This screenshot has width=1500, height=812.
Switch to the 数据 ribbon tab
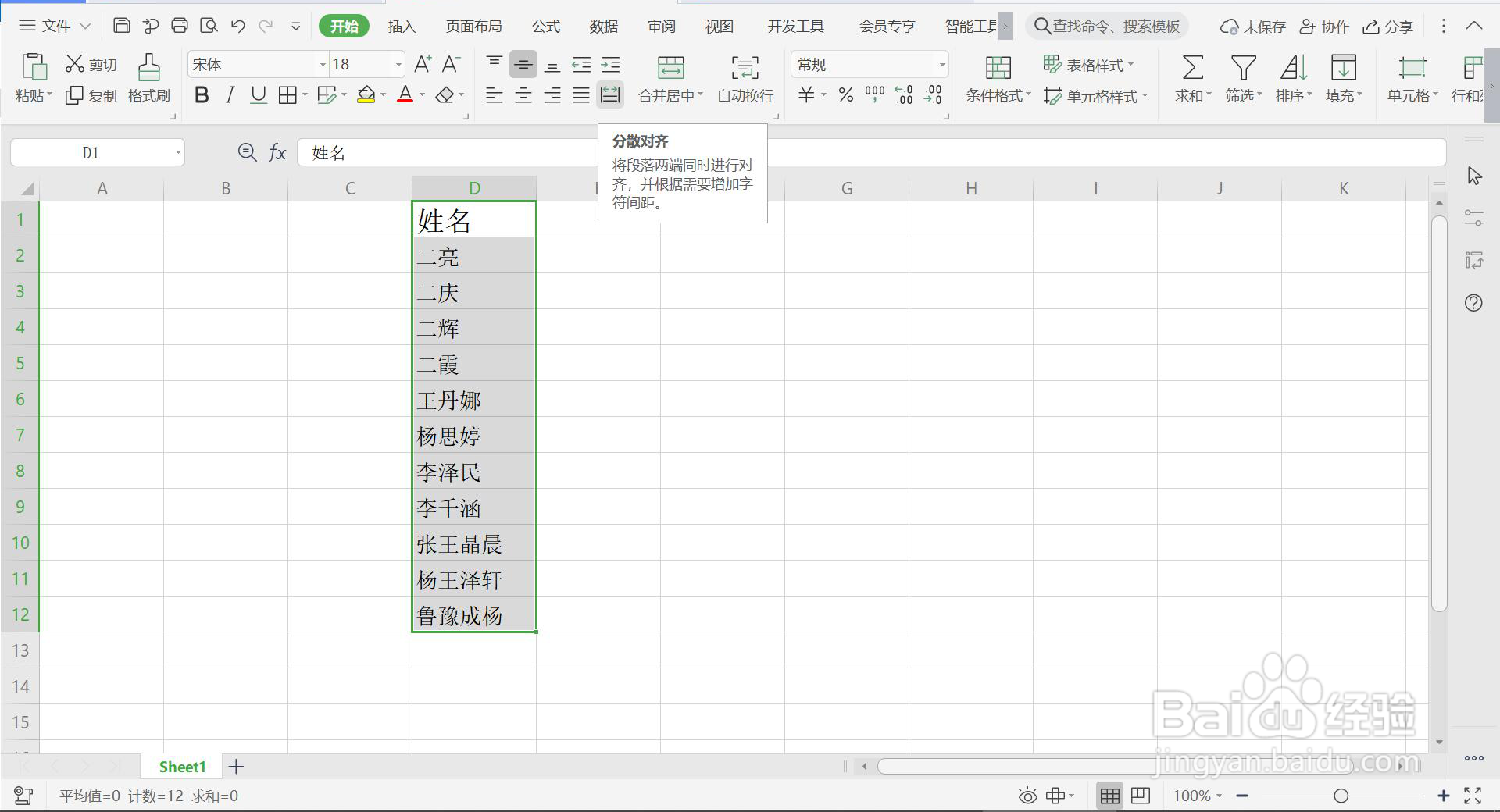[x=602, y=26]
